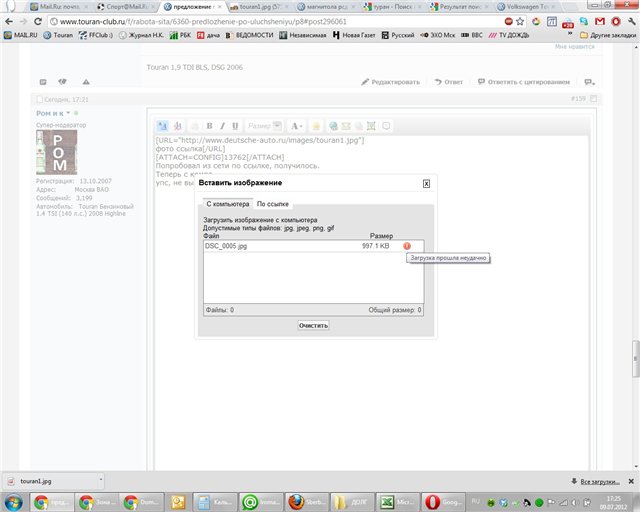The image size is (640, 512).
Task: Toggle editor source mode icon
Action: [162, 126]
